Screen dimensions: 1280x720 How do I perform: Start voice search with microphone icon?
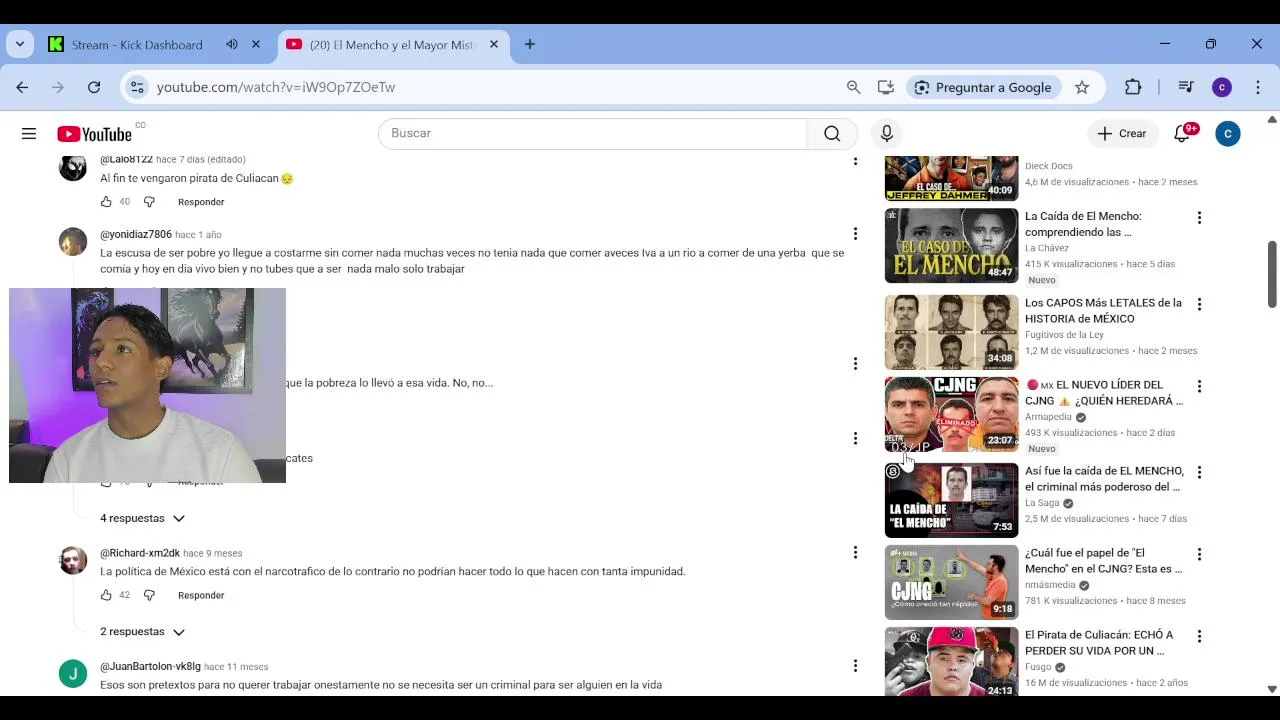click(886, 133)
